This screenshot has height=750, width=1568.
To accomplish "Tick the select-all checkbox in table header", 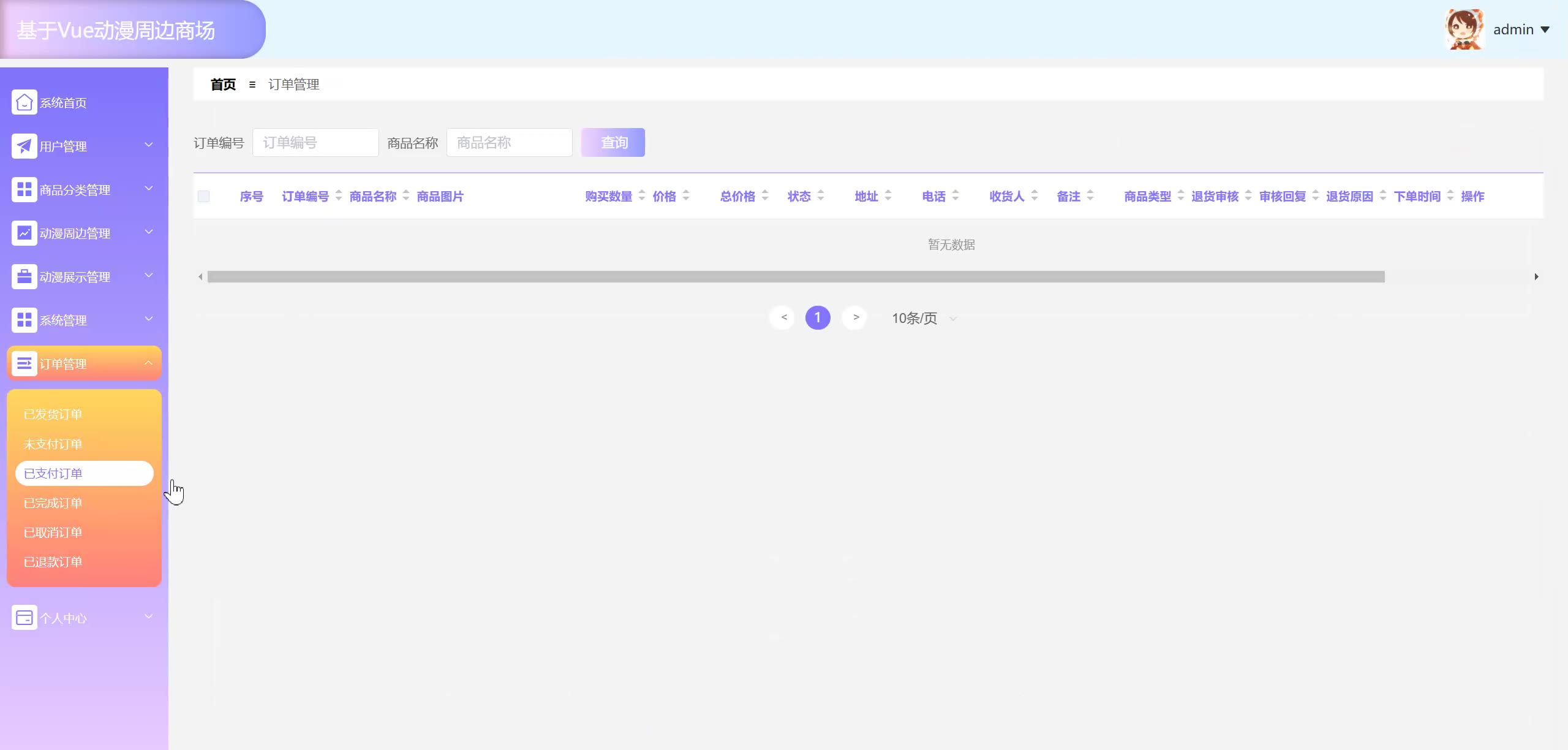I will click(x=204, y=196).
